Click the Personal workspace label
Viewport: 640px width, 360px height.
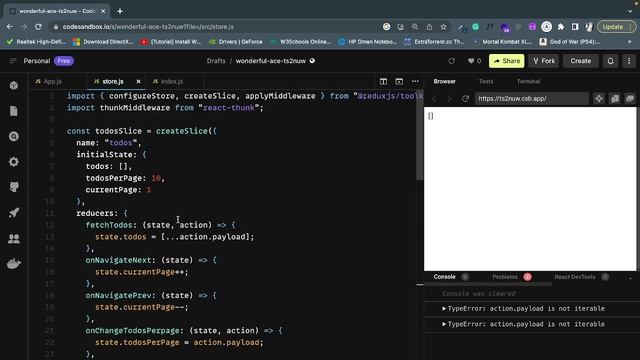[x=36, y=61]
